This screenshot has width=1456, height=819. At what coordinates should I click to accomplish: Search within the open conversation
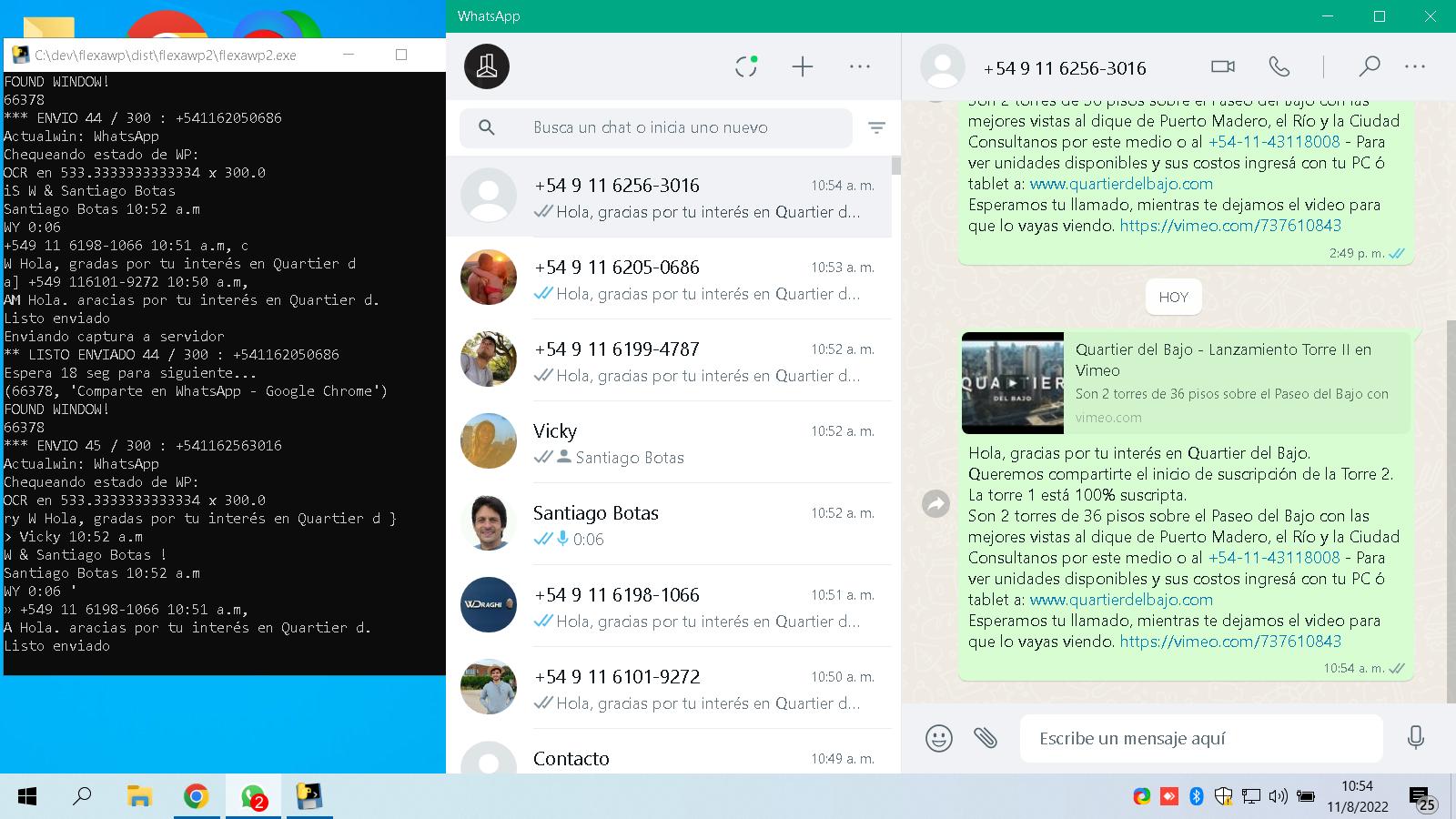pos(1369,66)
